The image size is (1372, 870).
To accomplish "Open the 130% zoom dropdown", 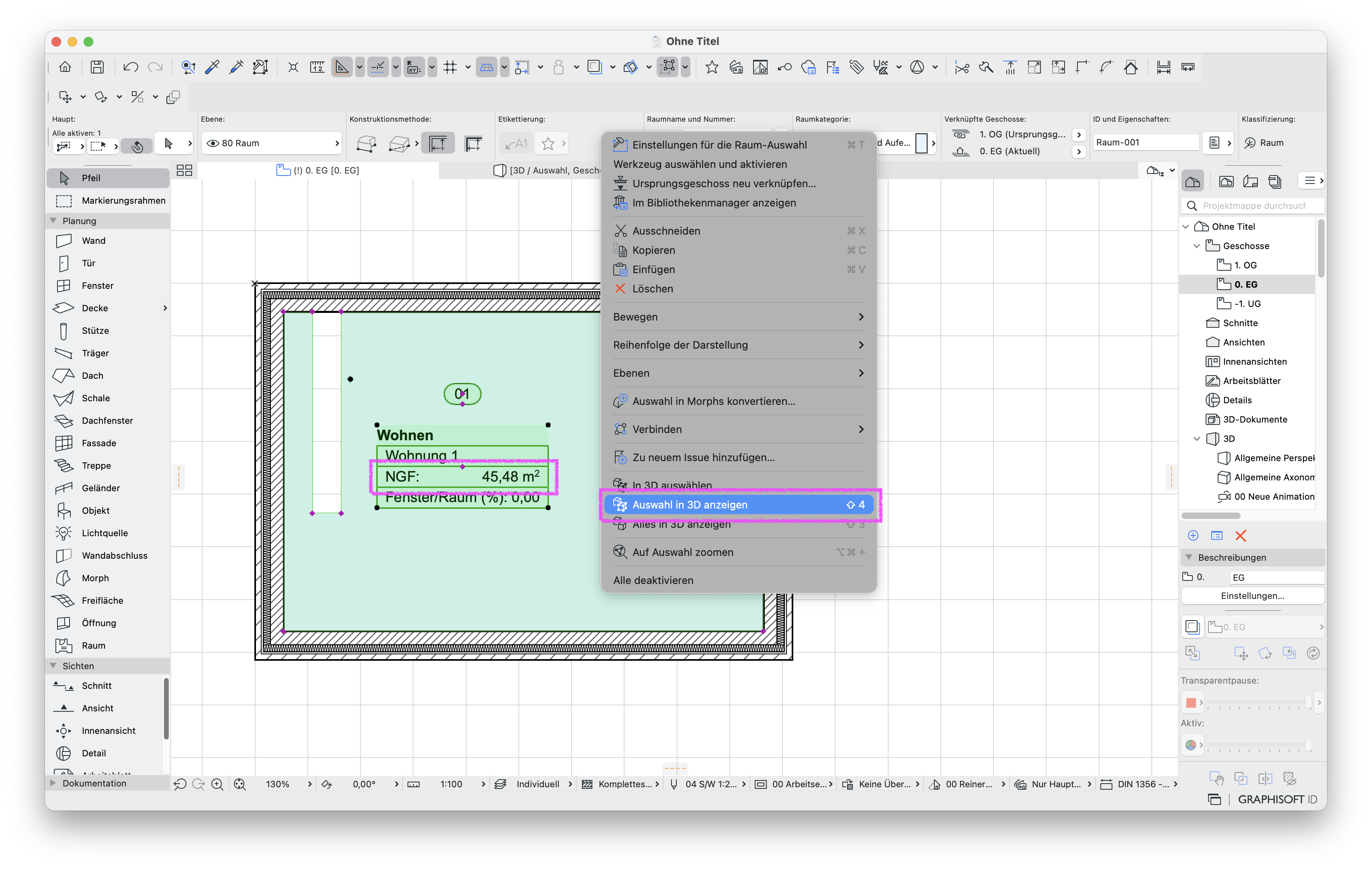I will 309,784.
